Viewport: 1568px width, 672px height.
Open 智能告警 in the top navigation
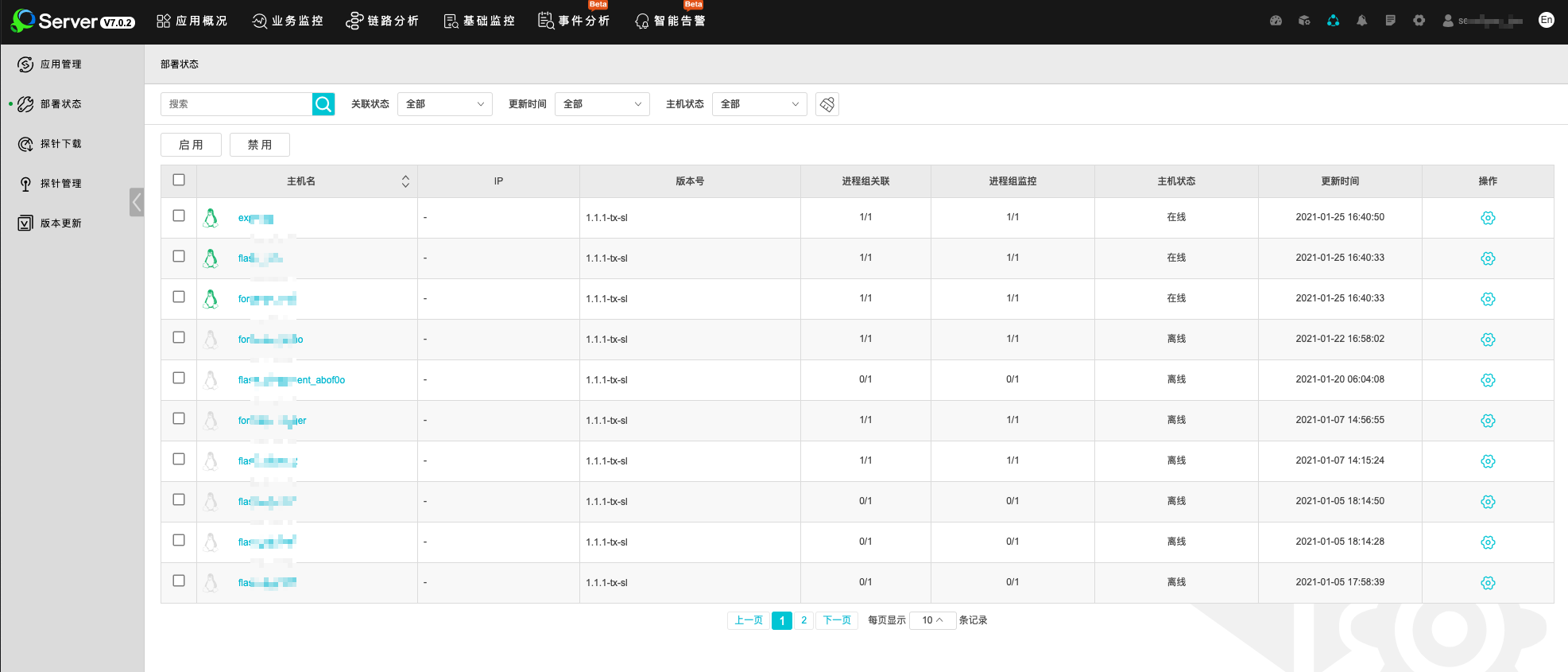click(x=670, y=21)
